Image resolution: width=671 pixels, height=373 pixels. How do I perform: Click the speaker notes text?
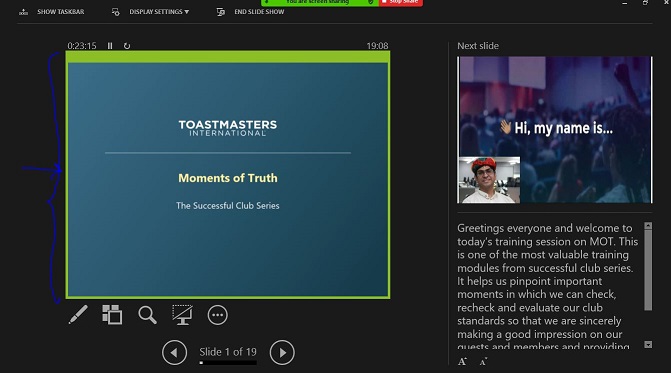coord(548,287)
